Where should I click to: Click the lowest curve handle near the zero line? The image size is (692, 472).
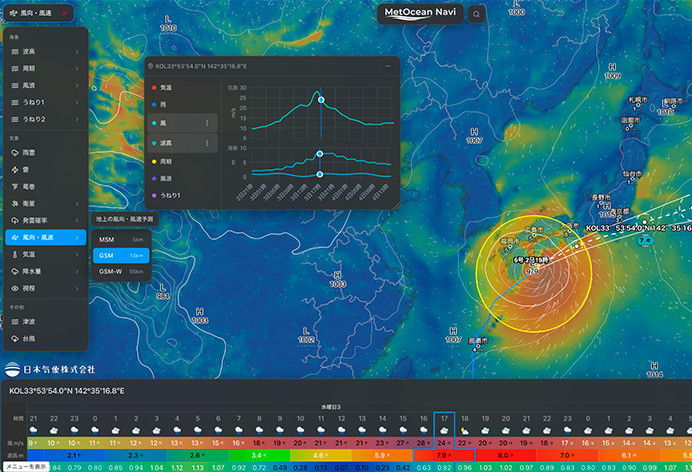320,175
